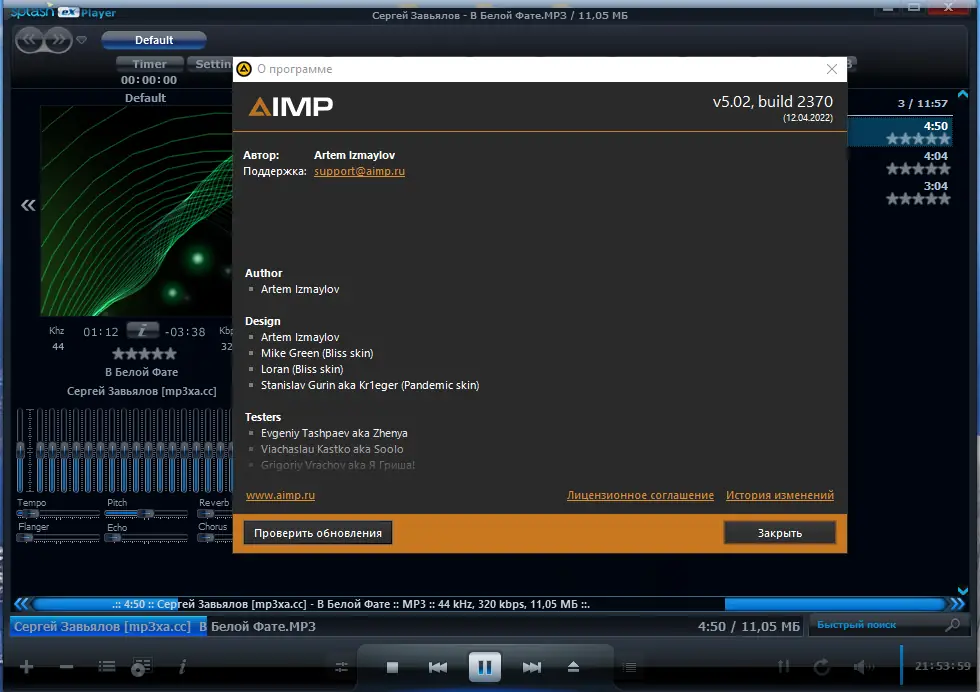Toggle shuffle mode icon
The width and height of the screenshot is (980, 692).
click(x=784, y=667)
